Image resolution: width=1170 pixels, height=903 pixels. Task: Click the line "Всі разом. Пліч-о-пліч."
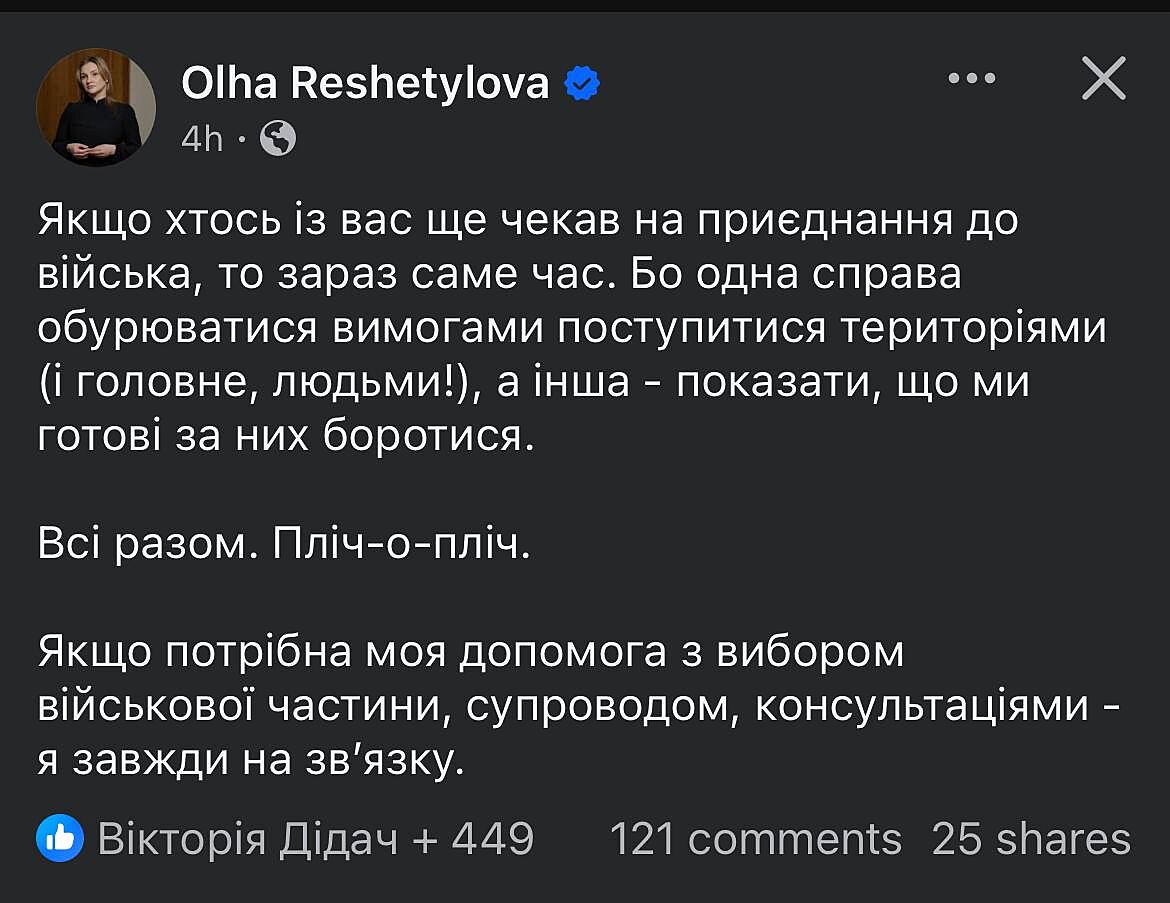(282, 545)
